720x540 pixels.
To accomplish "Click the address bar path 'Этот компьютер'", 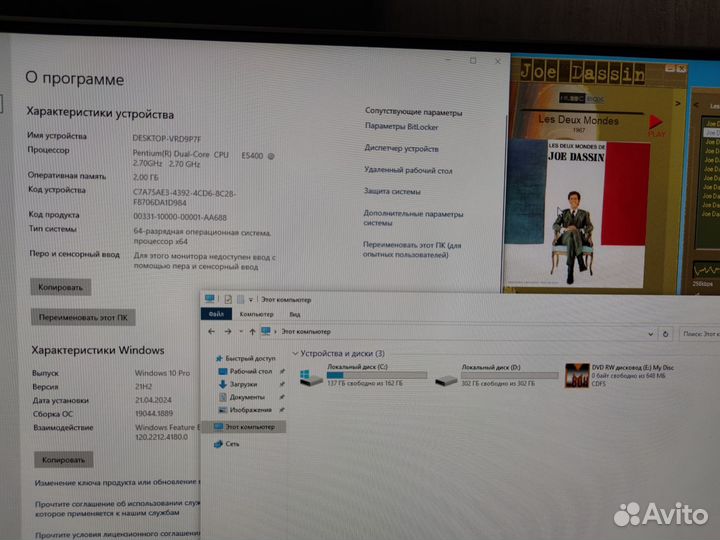I will click(306, 332).
